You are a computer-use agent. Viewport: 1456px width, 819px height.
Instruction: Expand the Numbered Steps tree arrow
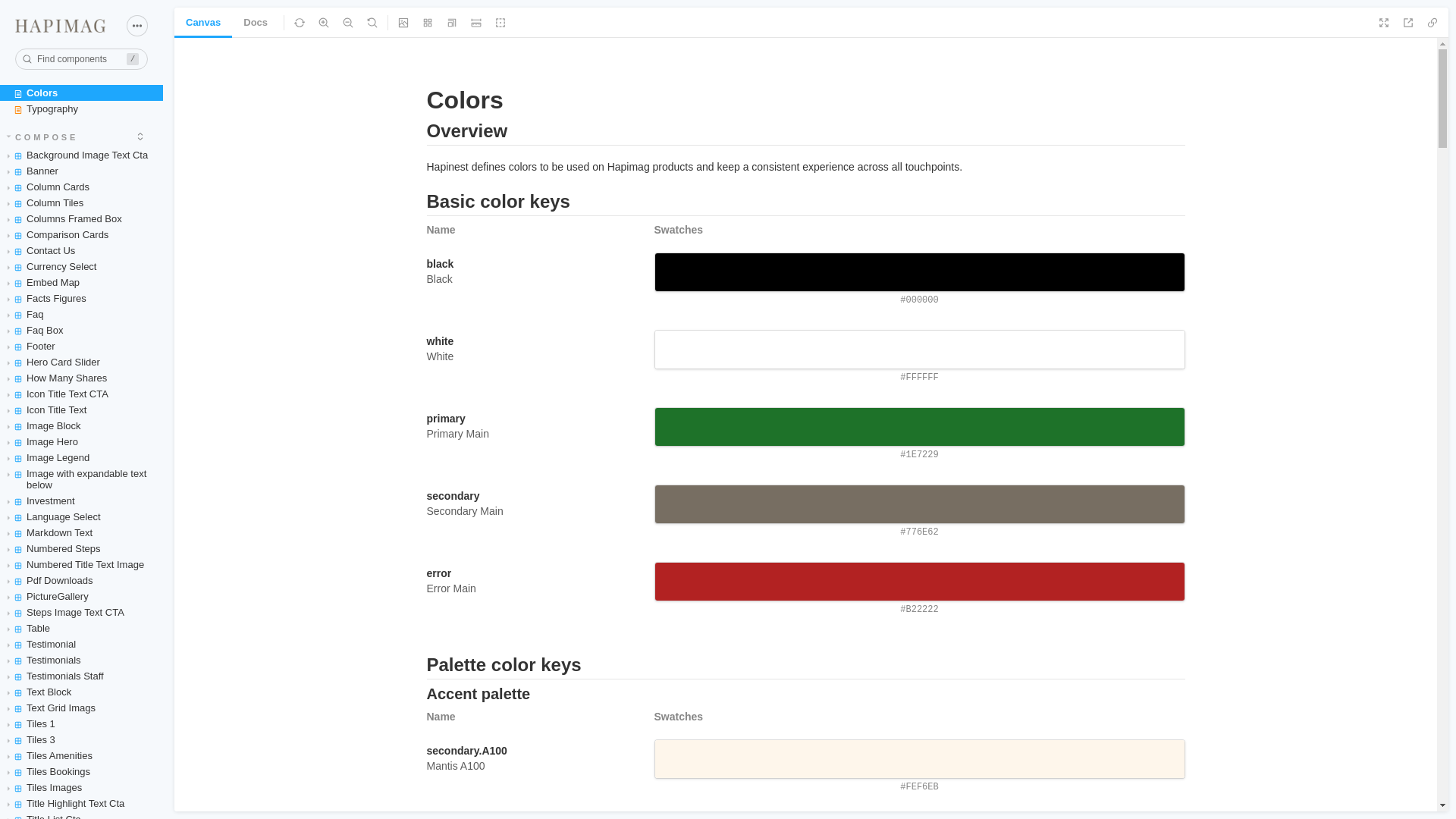point(8,549)
